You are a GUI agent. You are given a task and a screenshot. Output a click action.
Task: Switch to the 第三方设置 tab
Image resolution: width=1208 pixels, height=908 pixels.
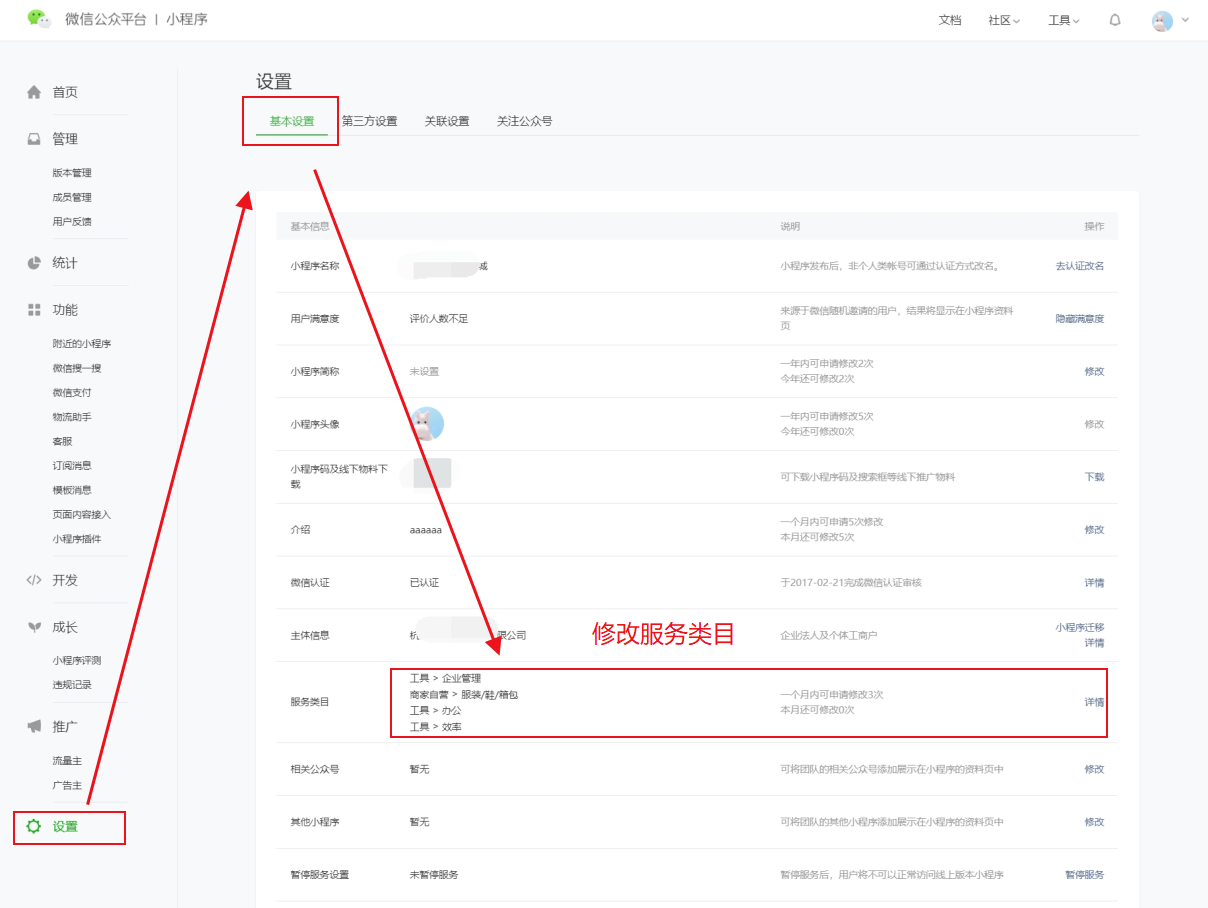pos(369,121)
